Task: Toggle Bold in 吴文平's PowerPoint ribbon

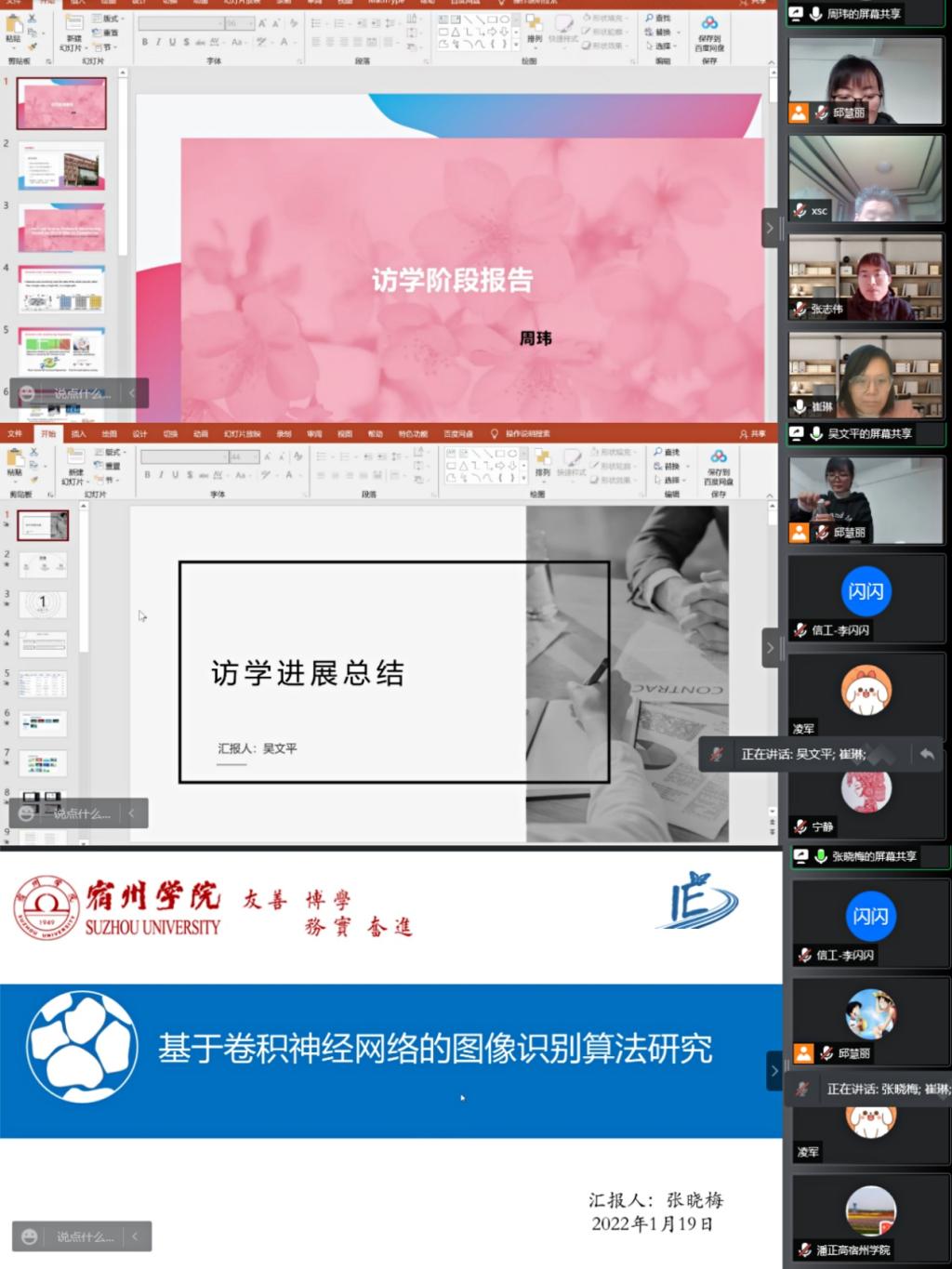Action: [148, 474]
